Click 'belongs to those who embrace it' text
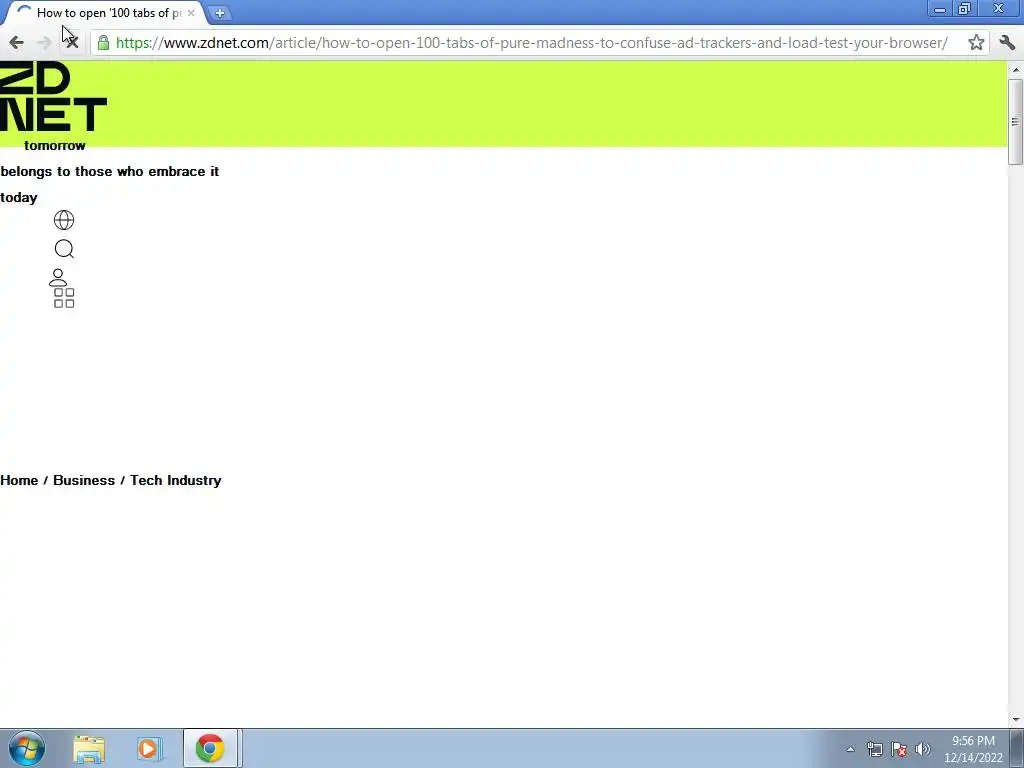The image size is (1024, 768). click(110, 172)
